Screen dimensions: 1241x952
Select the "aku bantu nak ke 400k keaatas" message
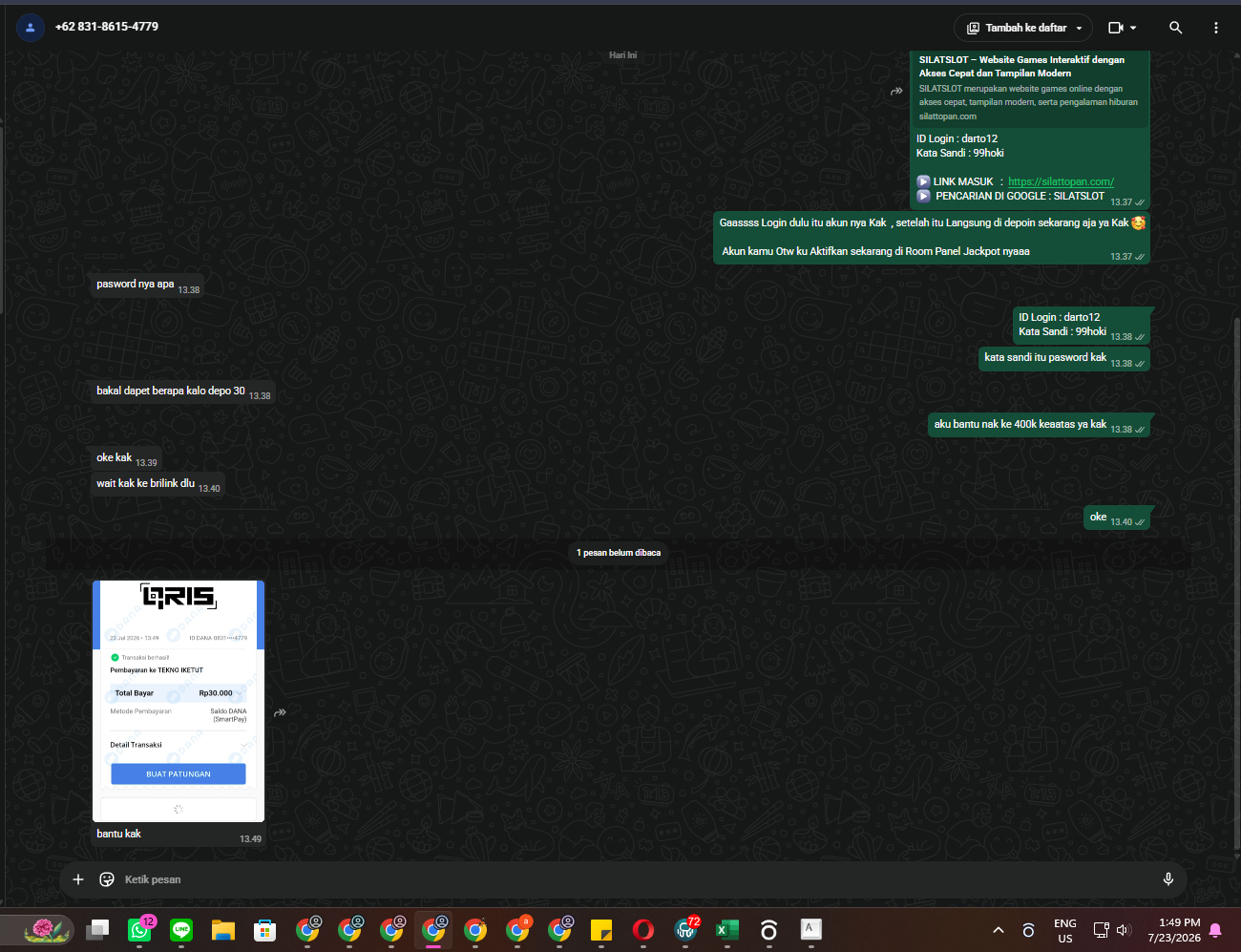click(1039, 424)
